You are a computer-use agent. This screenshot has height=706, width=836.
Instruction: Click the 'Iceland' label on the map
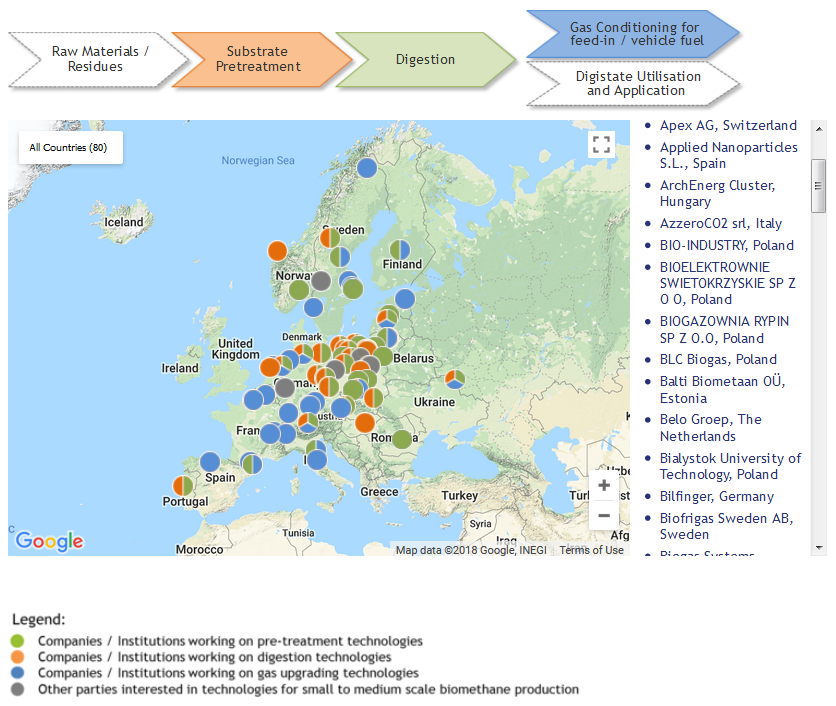tap(124, 222)
